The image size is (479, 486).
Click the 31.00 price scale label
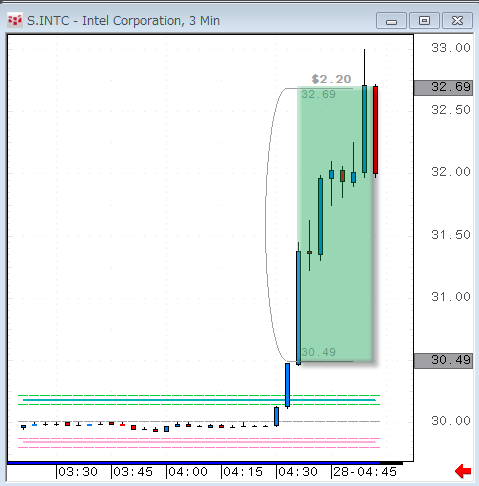pyautogui.click(x=451, y=297)
